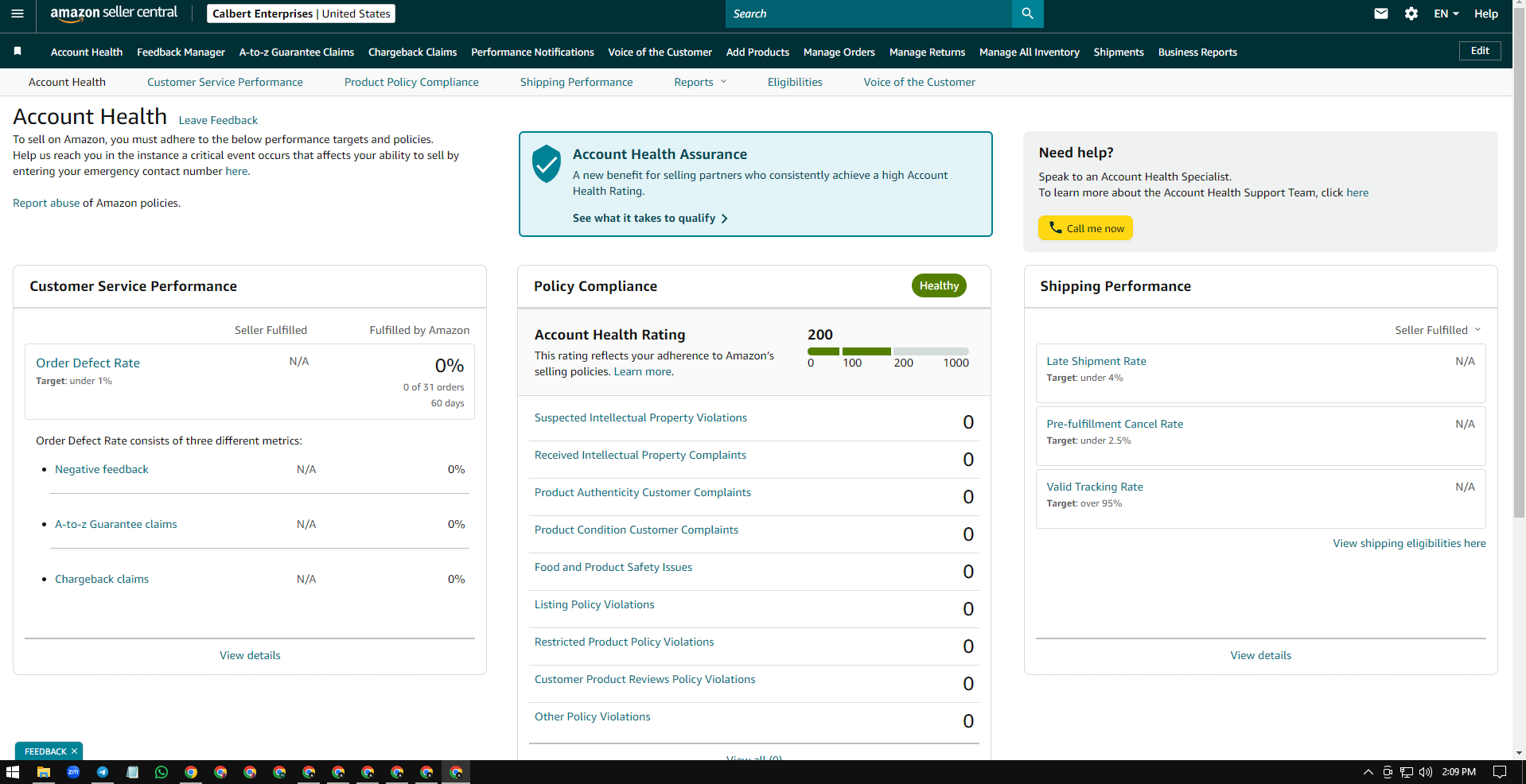This screenshot has width=1526, height=784.
Task: Open the EN language dropdown
Action: point(1446,14)
